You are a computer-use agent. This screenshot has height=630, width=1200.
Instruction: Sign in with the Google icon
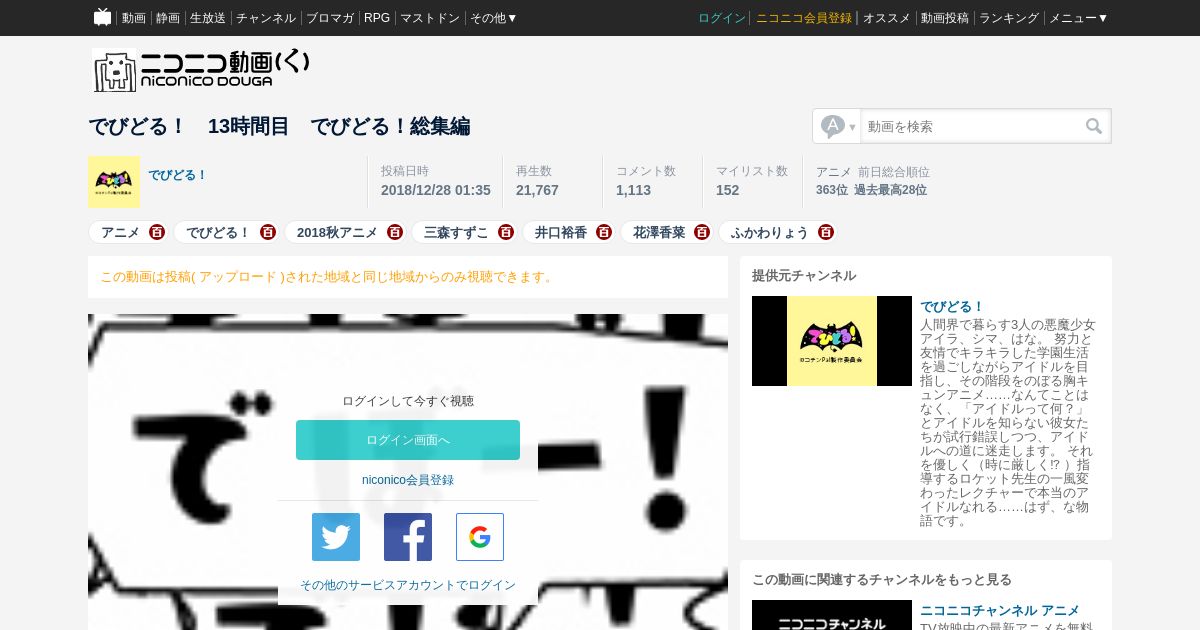pos(480,537)
